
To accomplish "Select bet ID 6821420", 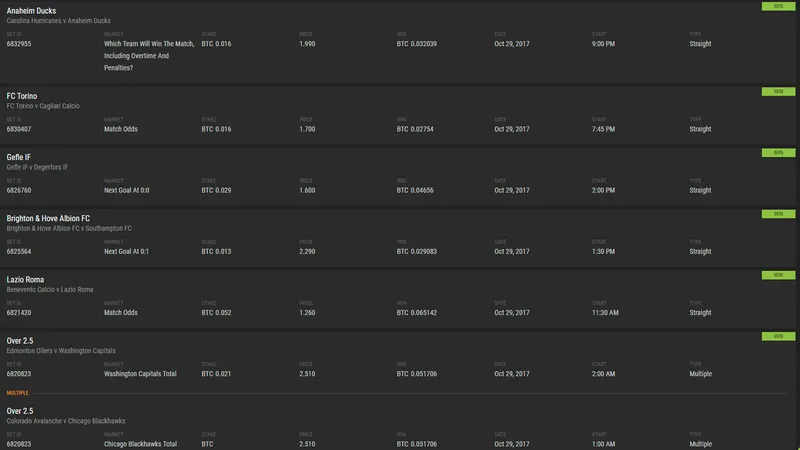I will tap(19, 313).
